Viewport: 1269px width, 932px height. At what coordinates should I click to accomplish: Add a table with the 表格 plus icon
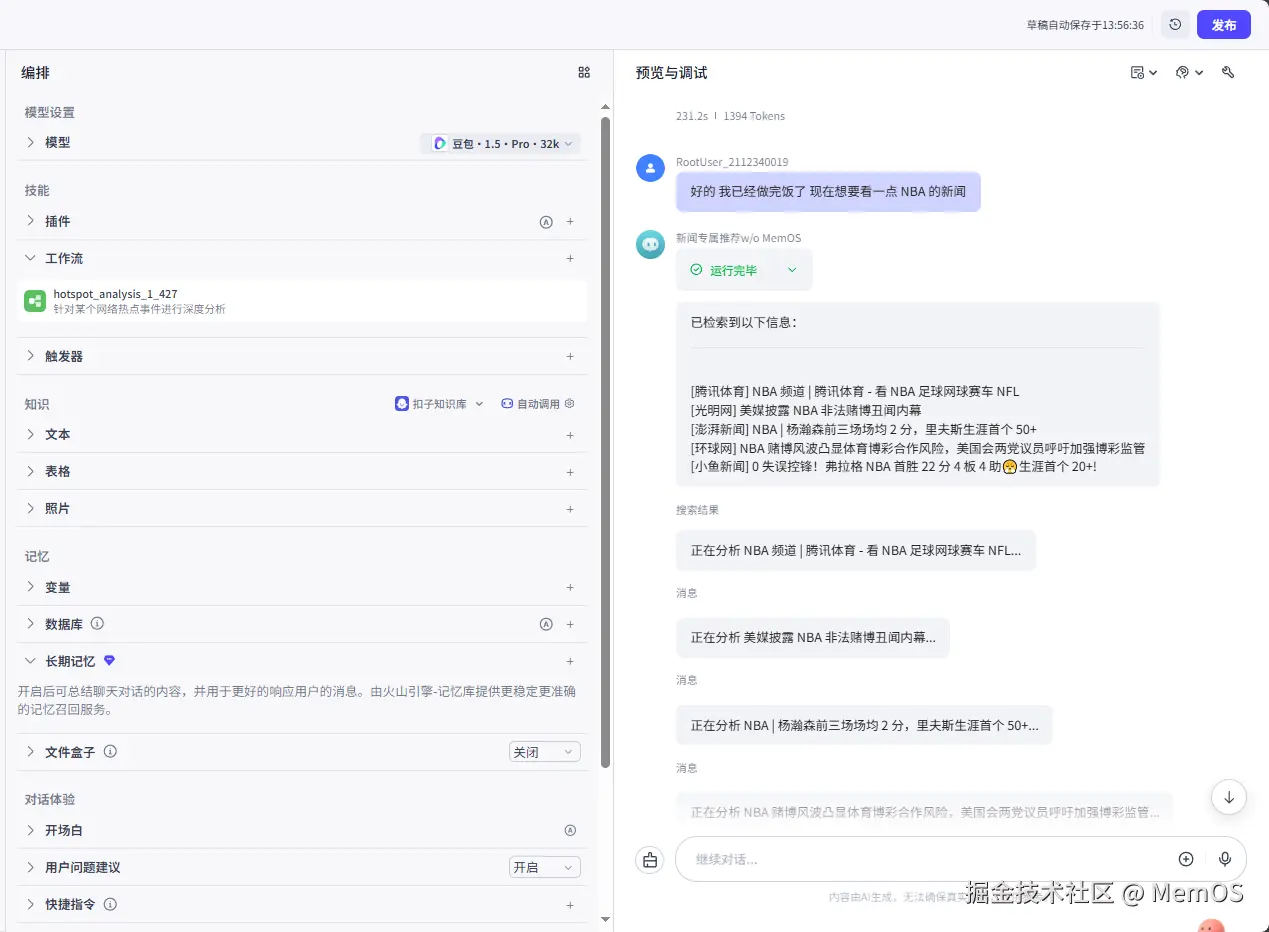[570, 472]
